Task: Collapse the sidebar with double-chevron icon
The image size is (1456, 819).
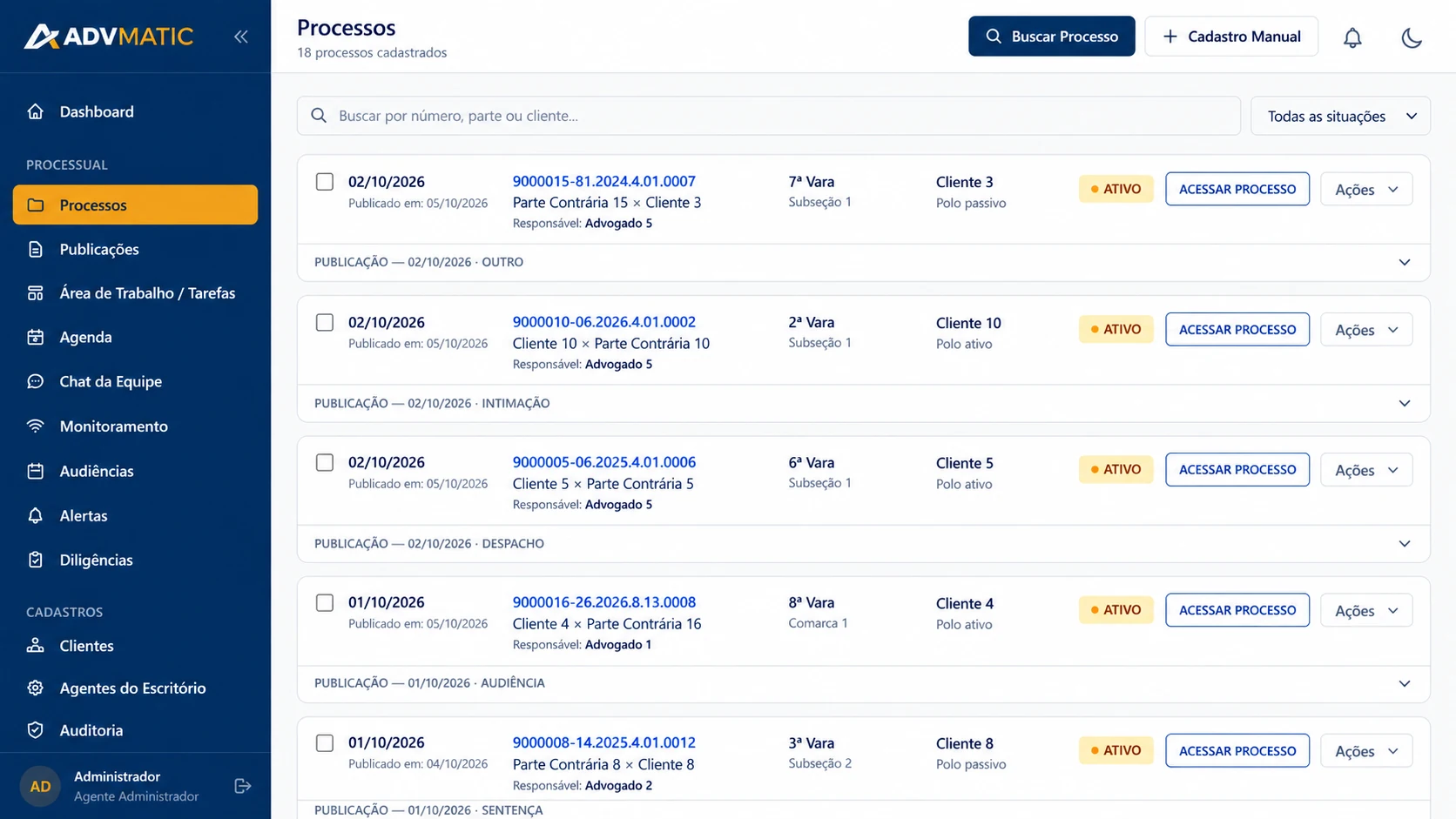Action: (x=241, y=37)
